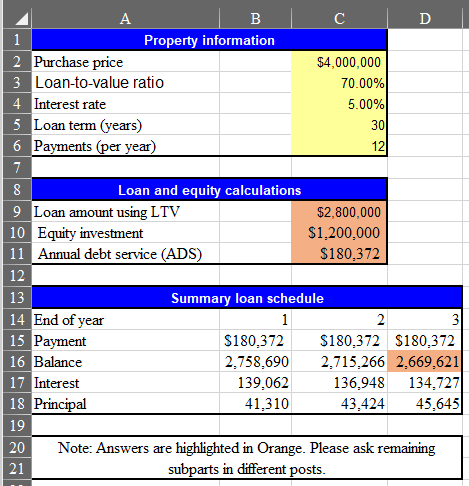Image resolution: width=469 pixels, height=486 pixels.
Task: Select row 19 header
Action: click(x=17, y=425)
